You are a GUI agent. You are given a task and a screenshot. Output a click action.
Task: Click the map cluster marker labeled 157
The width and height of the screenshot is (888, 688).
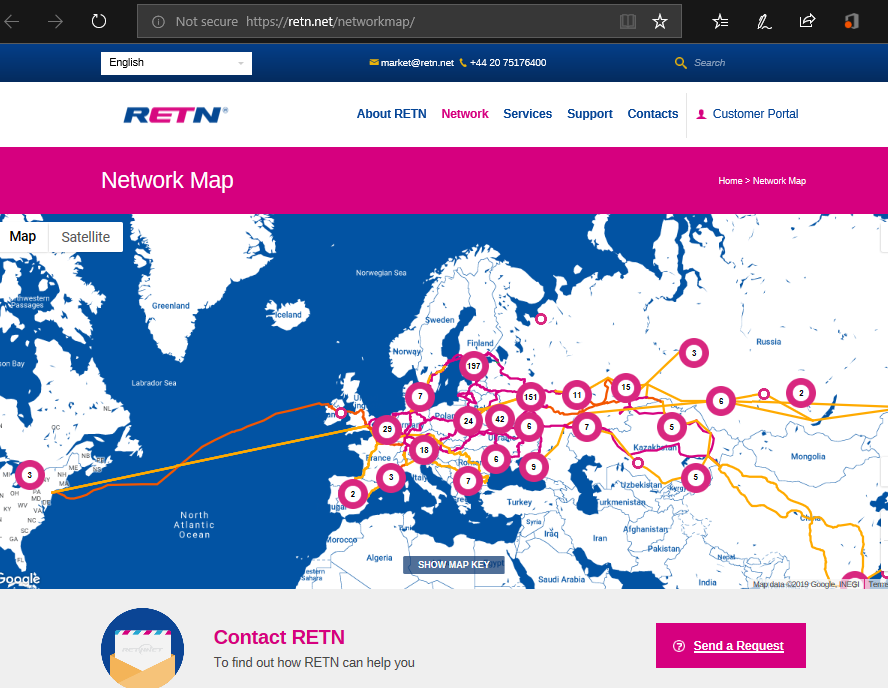coord(474,367)
